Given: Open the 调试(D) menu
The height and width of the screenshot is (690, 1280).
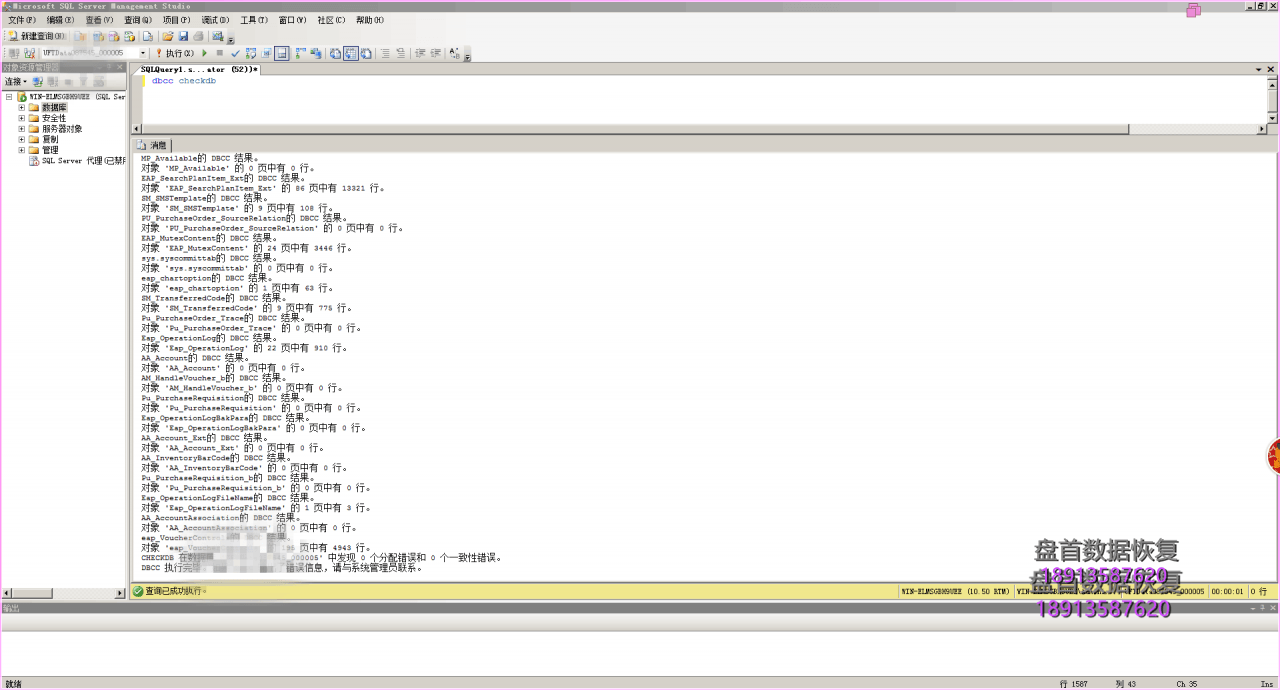Looking at the screenshot, I should (x=216, y=20).
